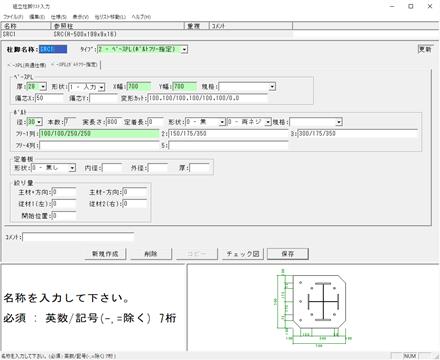440x360 pixels.
Task: Click the 偏芯X input field
Action: click(x=49, y=98)
